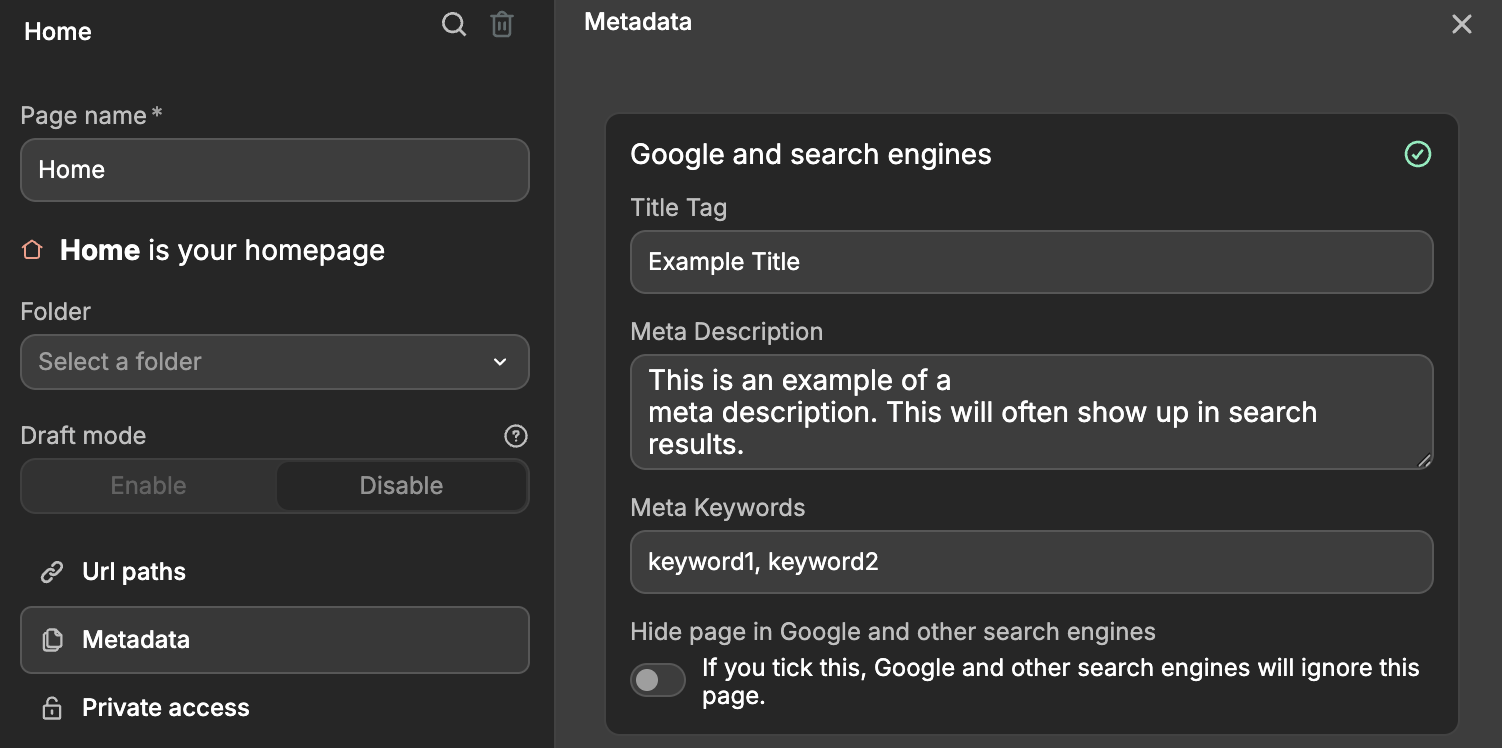Screen dimensions: 1502x748
Task: Click the Title Tag field containing Example Title
Action: (x=1031, y=261)
